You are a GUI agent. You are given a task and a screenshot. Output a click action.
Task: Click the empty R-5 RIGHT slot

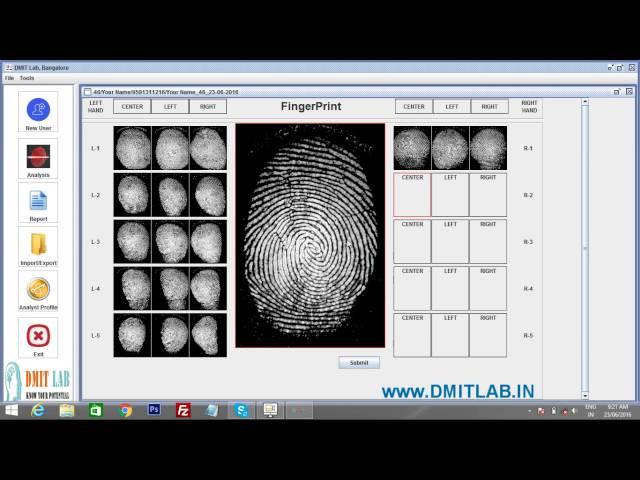tap(488, 335)
